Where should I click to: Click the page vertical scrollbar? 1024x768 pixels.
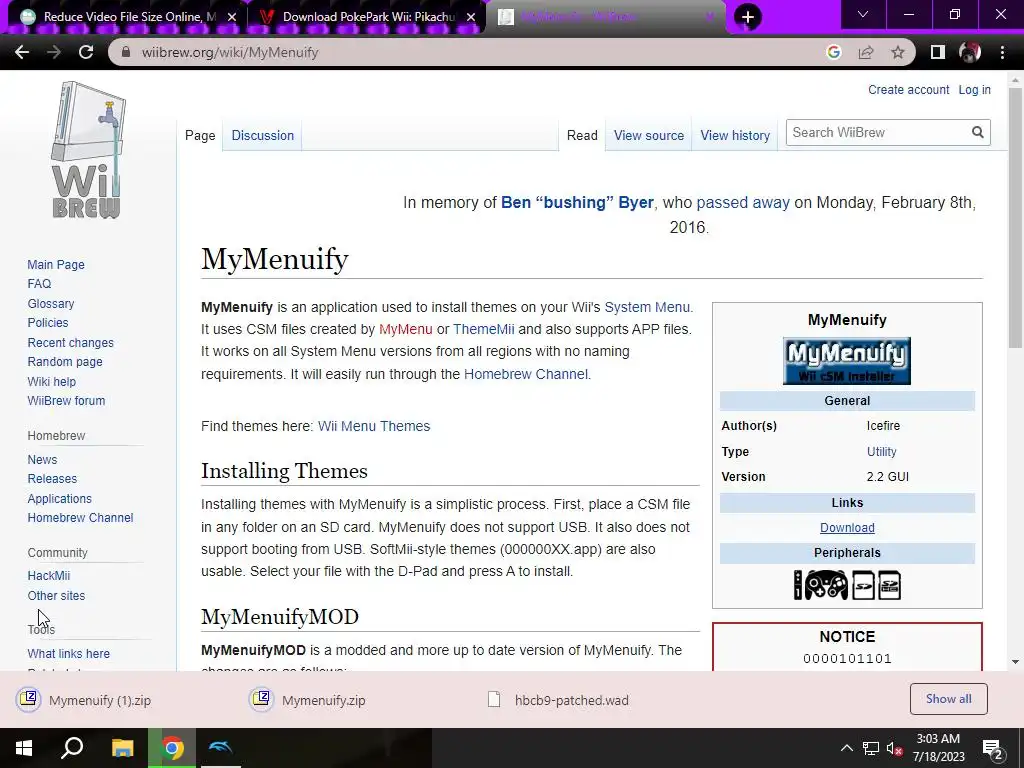point(1015,216)
